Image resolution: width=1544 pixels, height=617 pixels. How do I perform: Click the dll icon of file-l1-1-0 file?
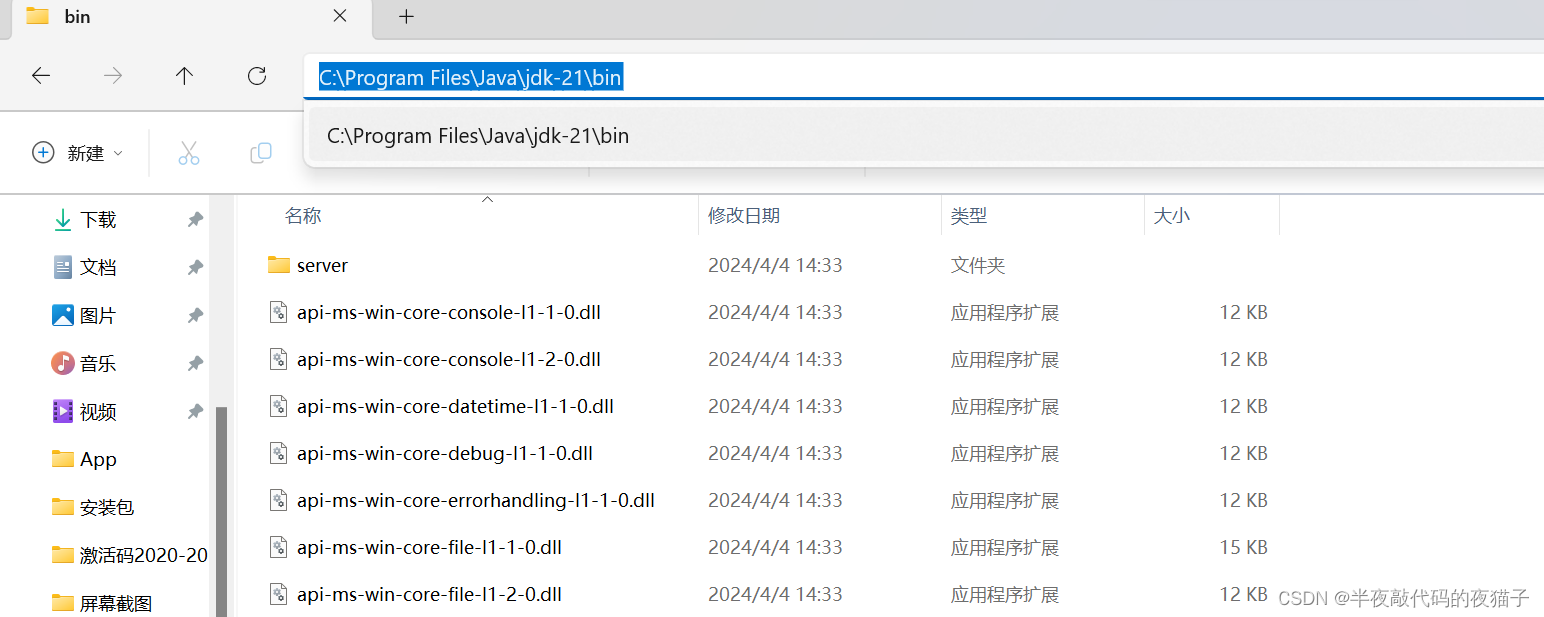coord(279,547)
